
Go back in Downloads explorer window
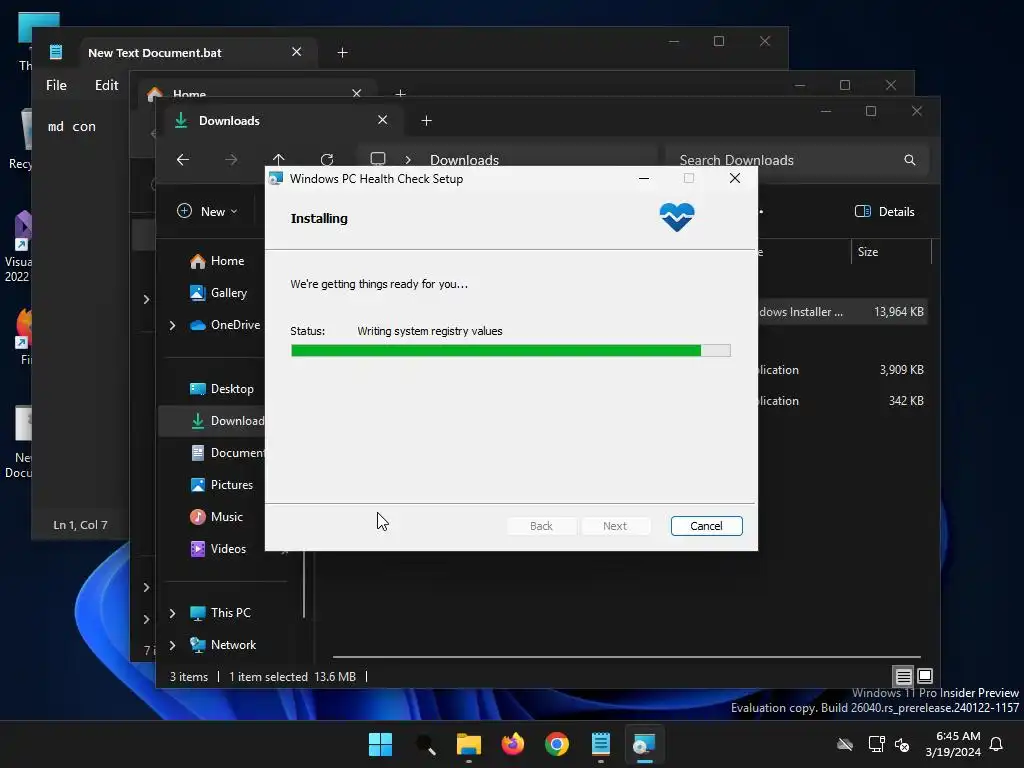coord(183,159)
